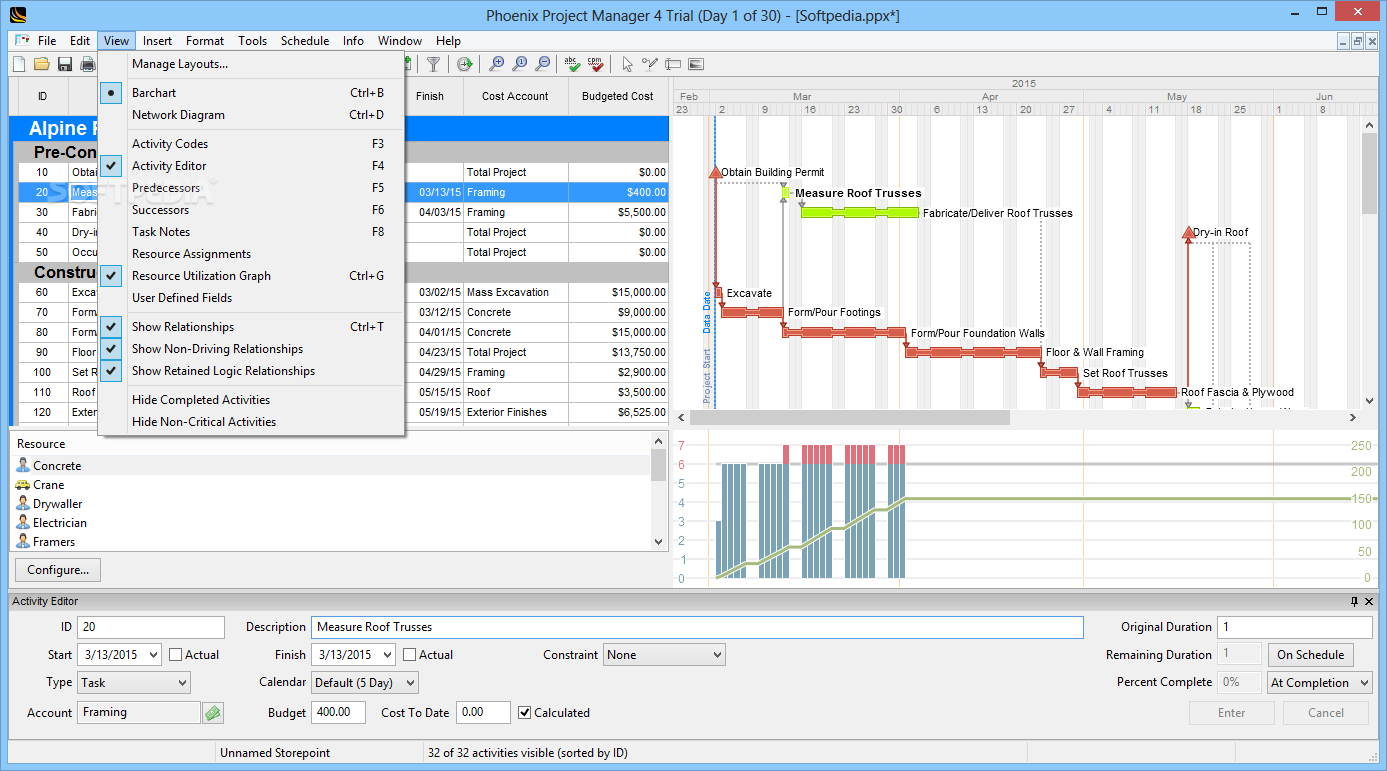1387x771 pixels.
Task: Toggle the Actual finish checkbox
Action: coord(410,655)
